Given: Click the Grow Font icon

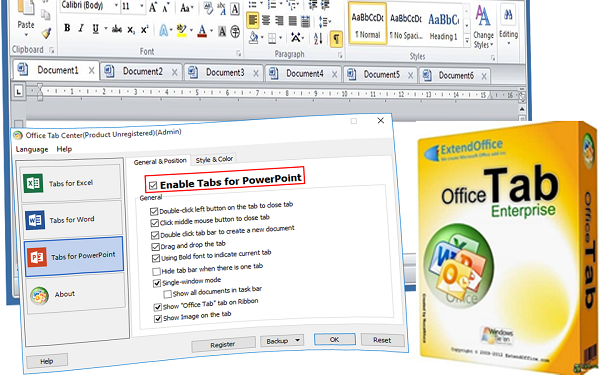Looking at the screenshot, I should point(153,7).
